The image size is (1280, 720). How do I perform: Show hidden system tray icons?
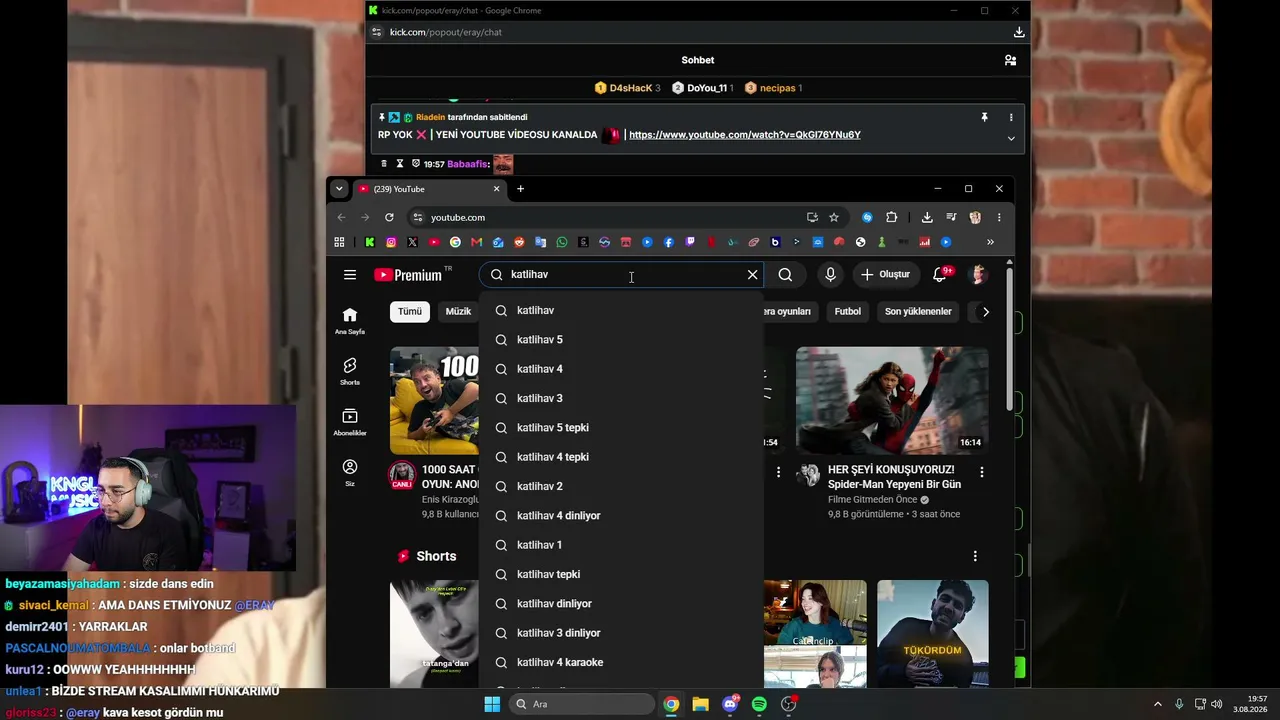(x=1159, y=704)
